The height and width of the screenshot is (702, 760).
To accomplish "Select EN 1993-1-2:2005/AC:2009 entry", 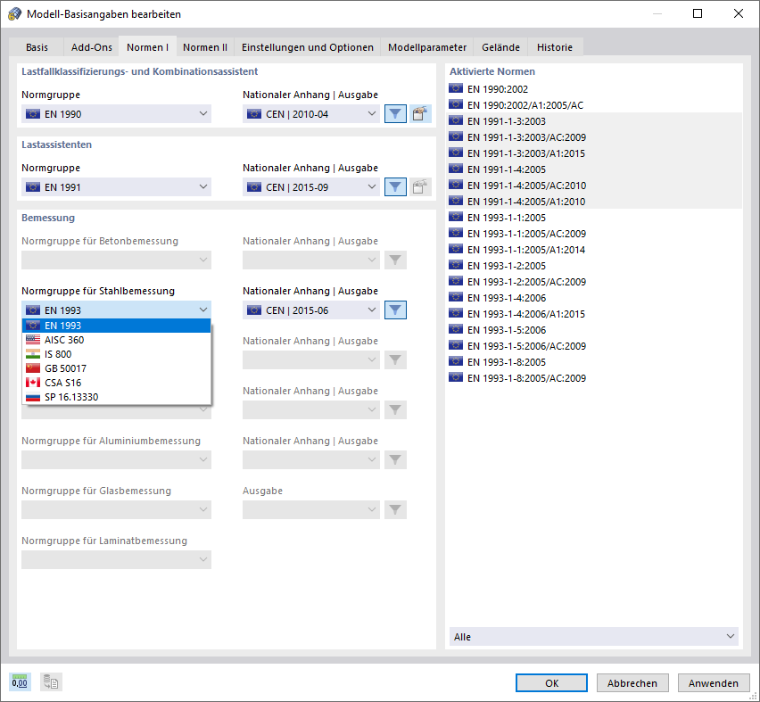I will [x=594, y=282].
